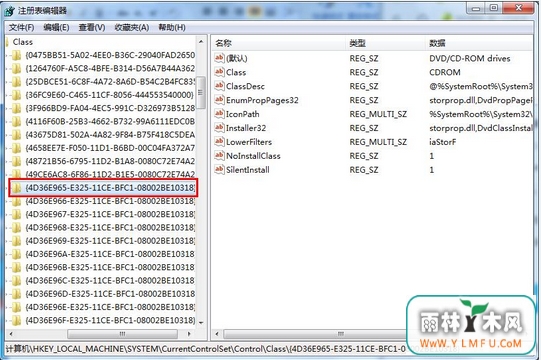541x360 pixels.
Task: Click folder icon of {4658EE7E-F050 key
Action: [x=16, y=148]
